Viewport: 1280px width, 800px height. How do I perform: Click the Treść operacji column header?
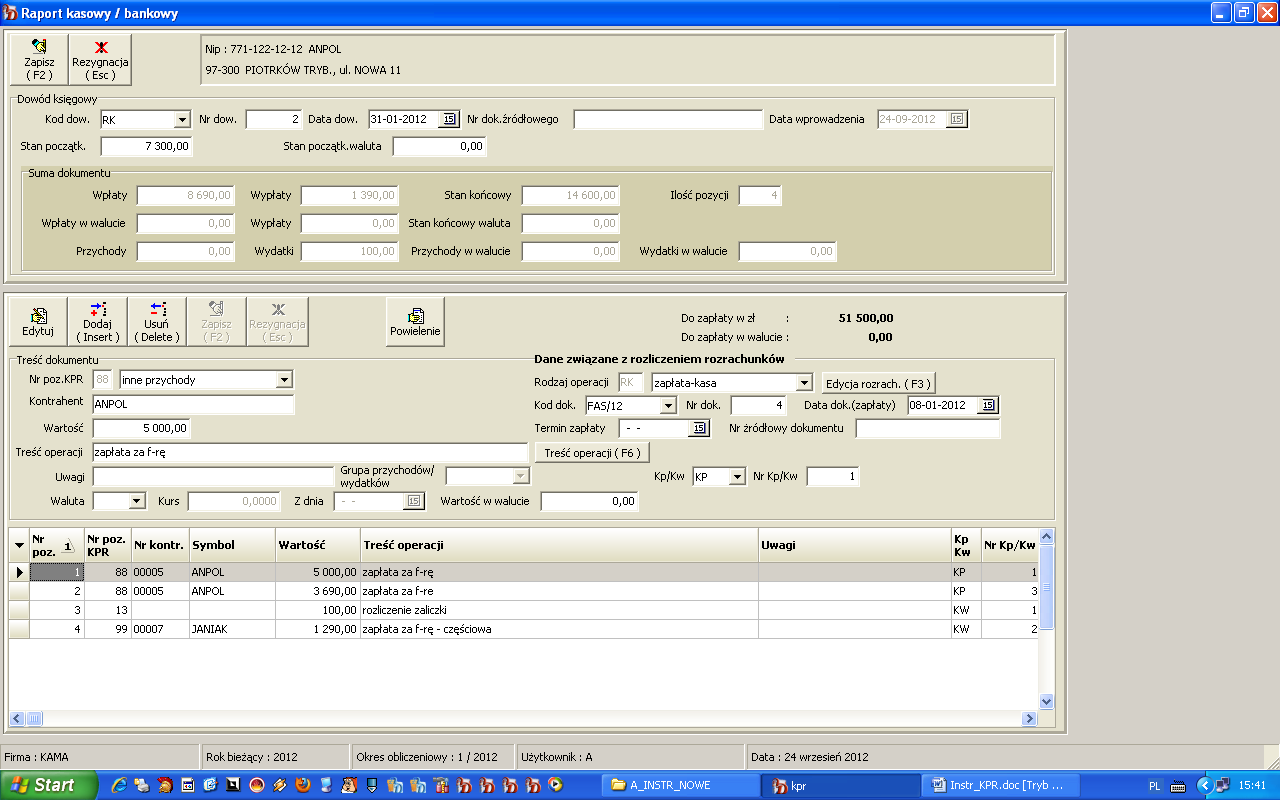[x=559, y=545]
